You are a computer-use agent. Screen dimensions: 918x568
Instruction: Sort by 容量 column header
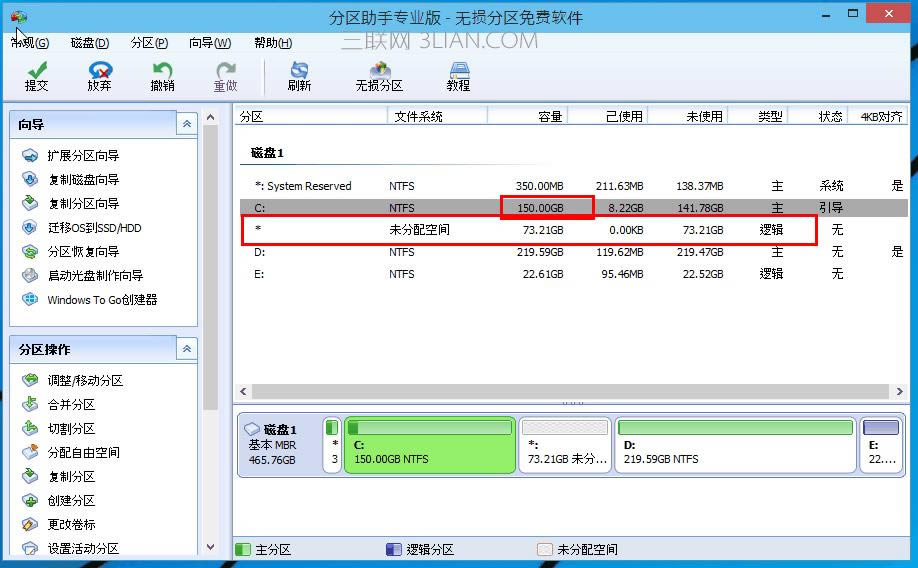coord(527,117)
